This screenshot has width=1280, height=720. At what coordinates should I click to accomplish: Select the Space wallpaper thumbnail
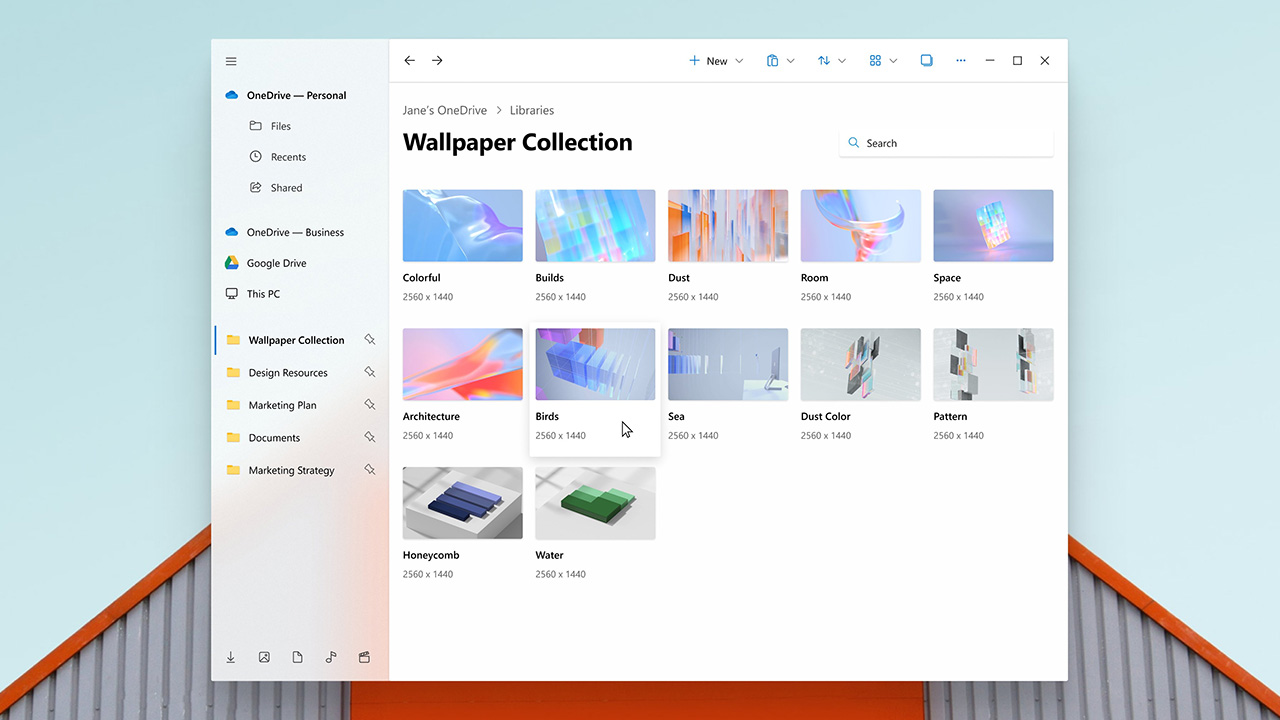pyautogui.click(x=993, y=226)
